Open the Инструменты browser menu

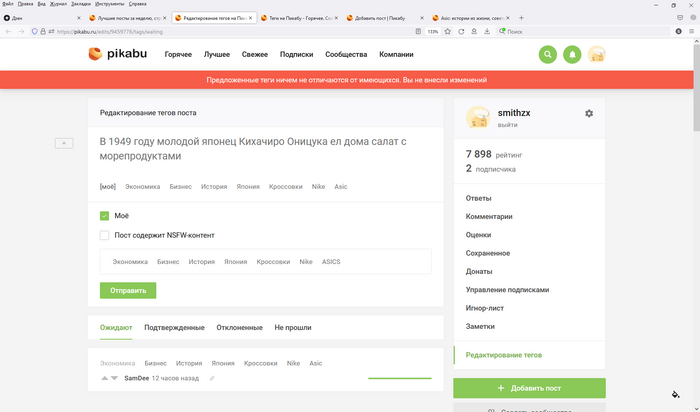pyautogui.click(x=109, y=4)
